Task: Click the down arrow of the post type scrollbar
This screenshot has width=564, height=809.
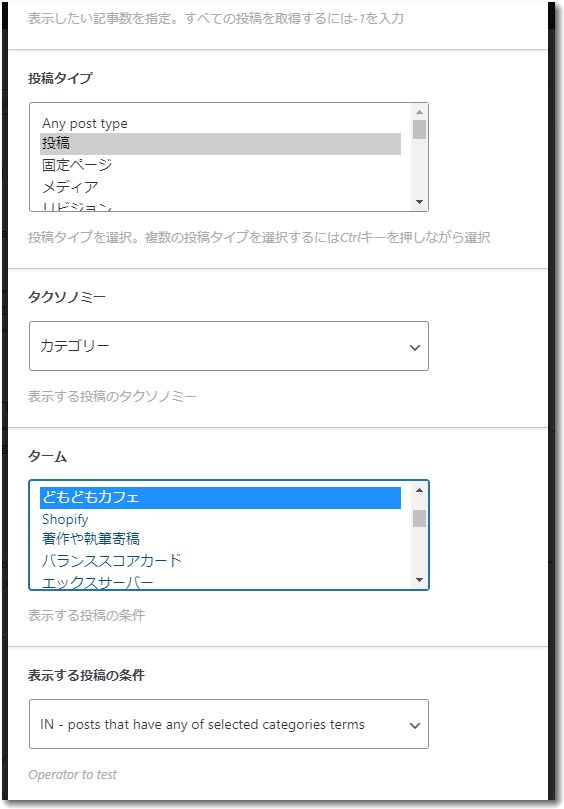Action: point(419,202)
